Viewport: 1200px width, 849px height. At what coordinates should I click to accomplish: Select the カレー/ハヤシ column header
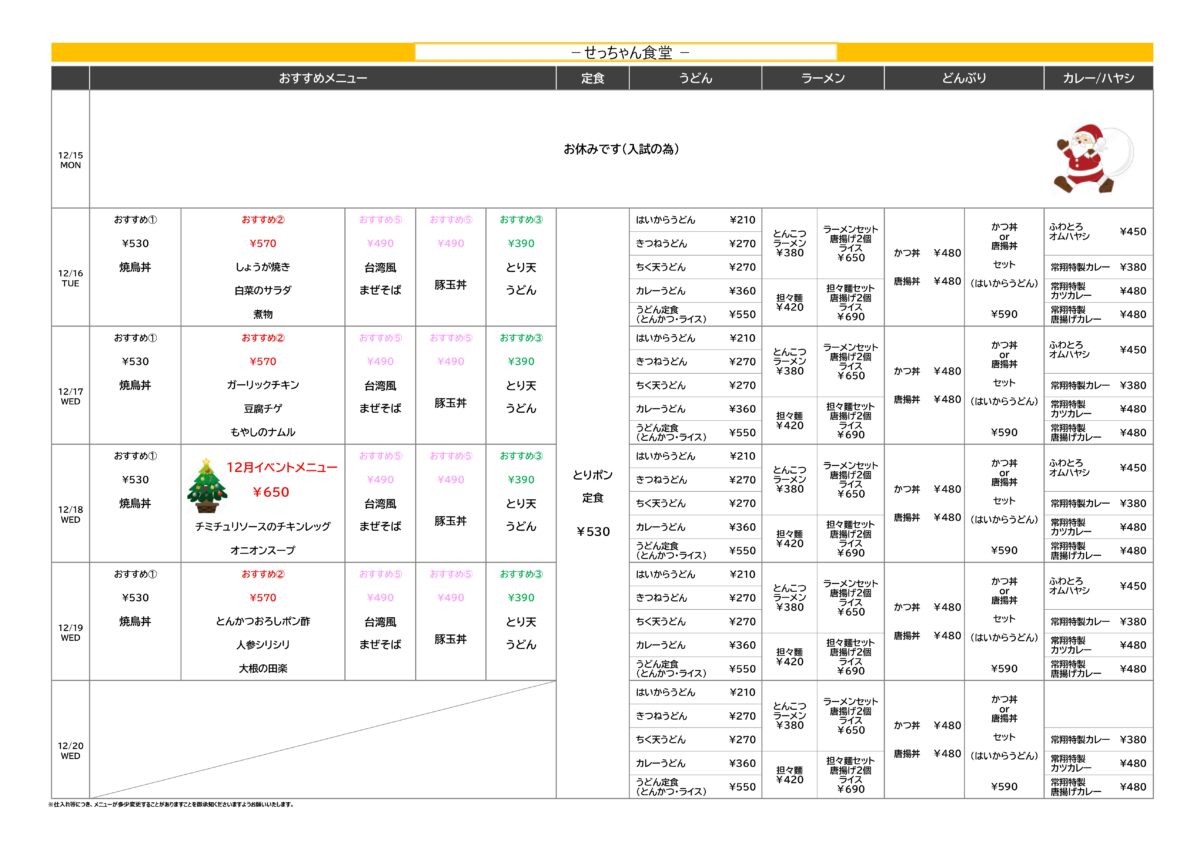(x=1097, y=78)
